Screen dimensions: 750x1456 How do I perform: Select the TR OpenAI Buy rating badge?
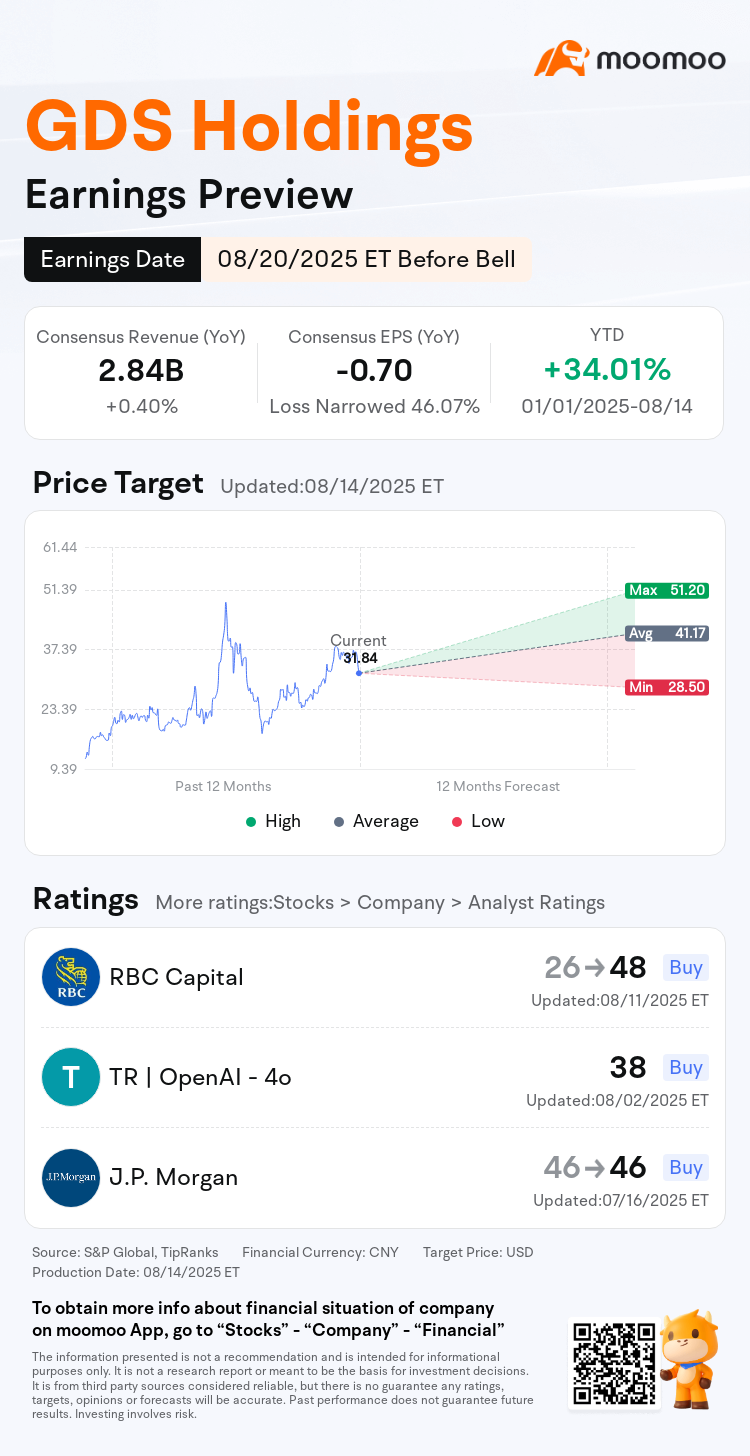(x=686, y=1067)
